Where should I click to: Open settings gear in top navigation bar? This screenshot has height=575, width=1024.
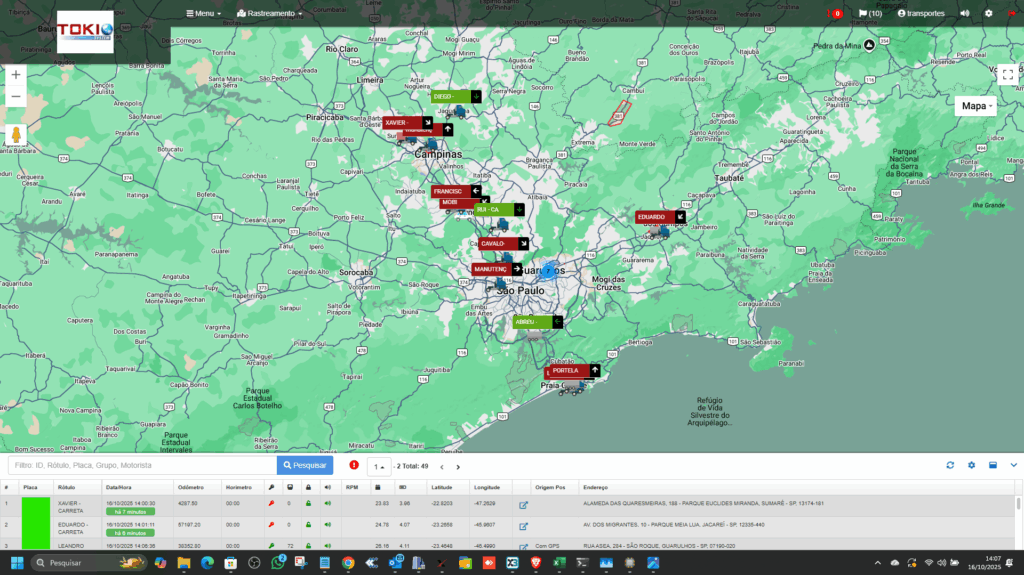(989, 14)
